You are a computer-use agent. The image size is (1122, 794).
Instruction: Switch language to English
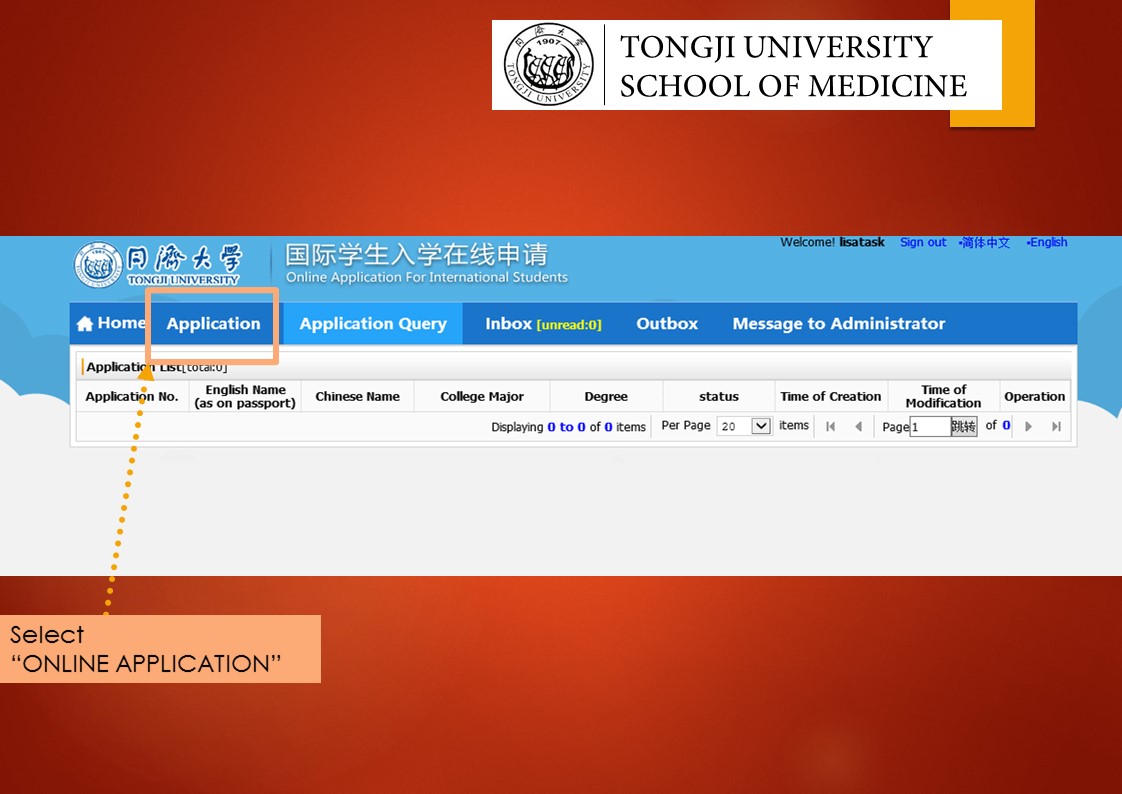(x=1047, y=242)
